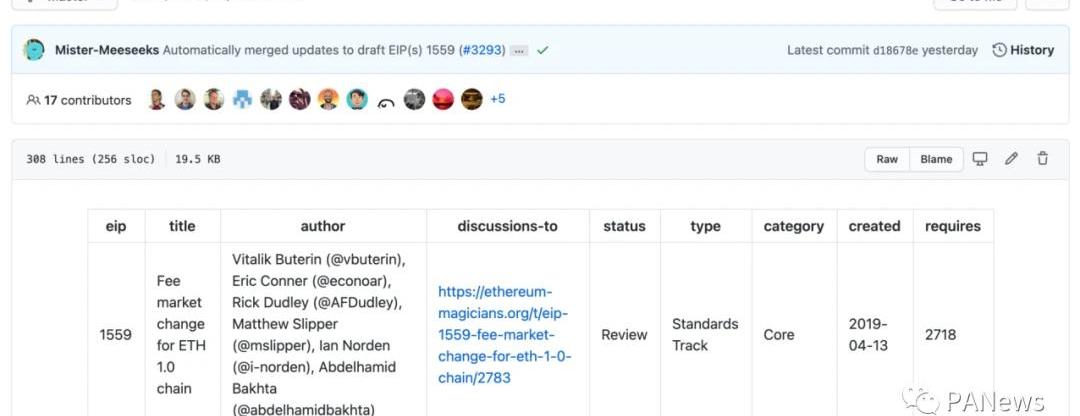Click the pencil edit file icon
The image size is (1080, 416).
(1011, 159)
